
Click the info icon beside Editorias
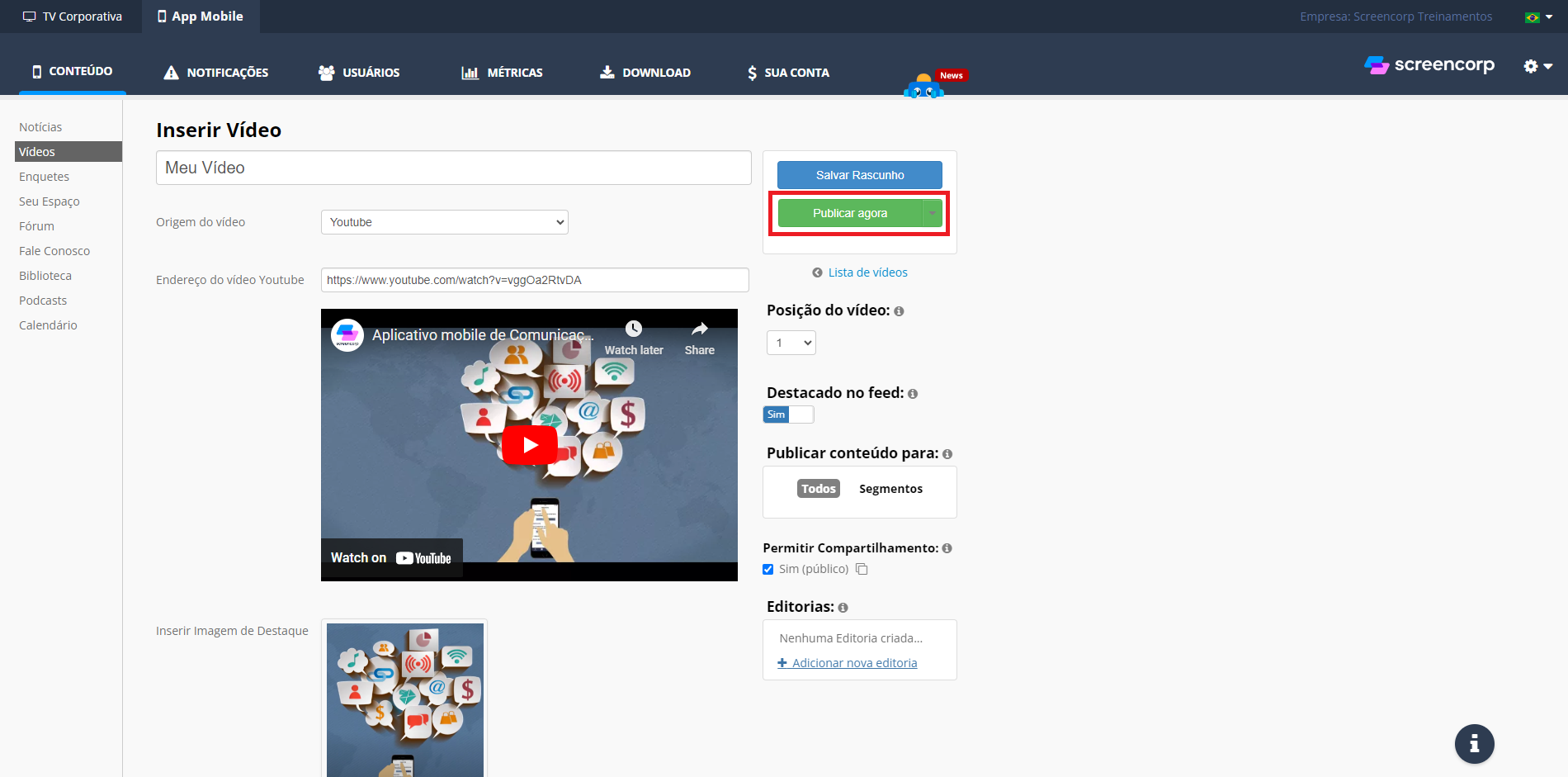(843, 608)
